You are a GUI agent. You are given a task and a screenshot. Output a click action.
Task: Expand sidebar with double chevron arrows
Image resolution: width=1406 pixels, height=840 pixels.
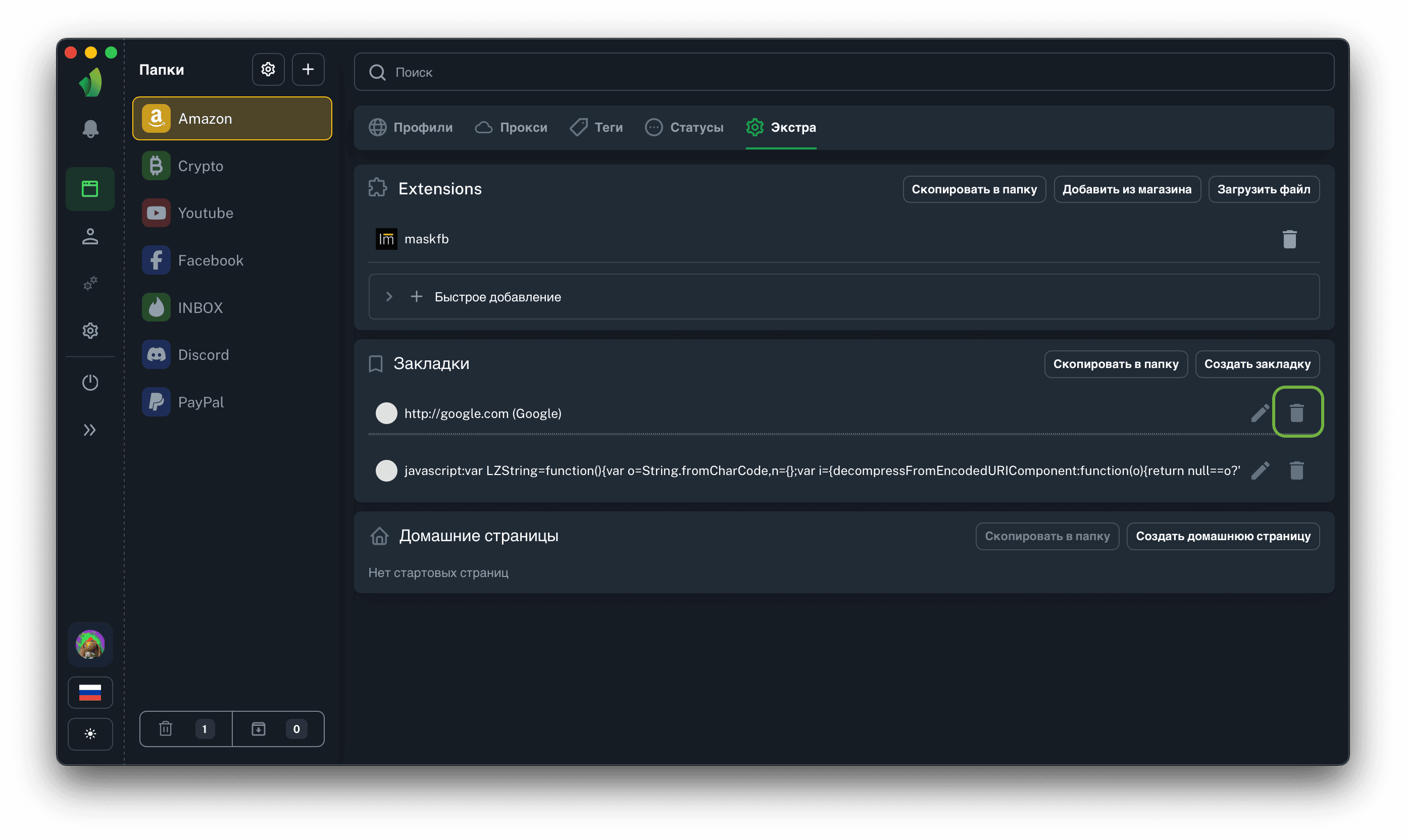coord(90,430)
